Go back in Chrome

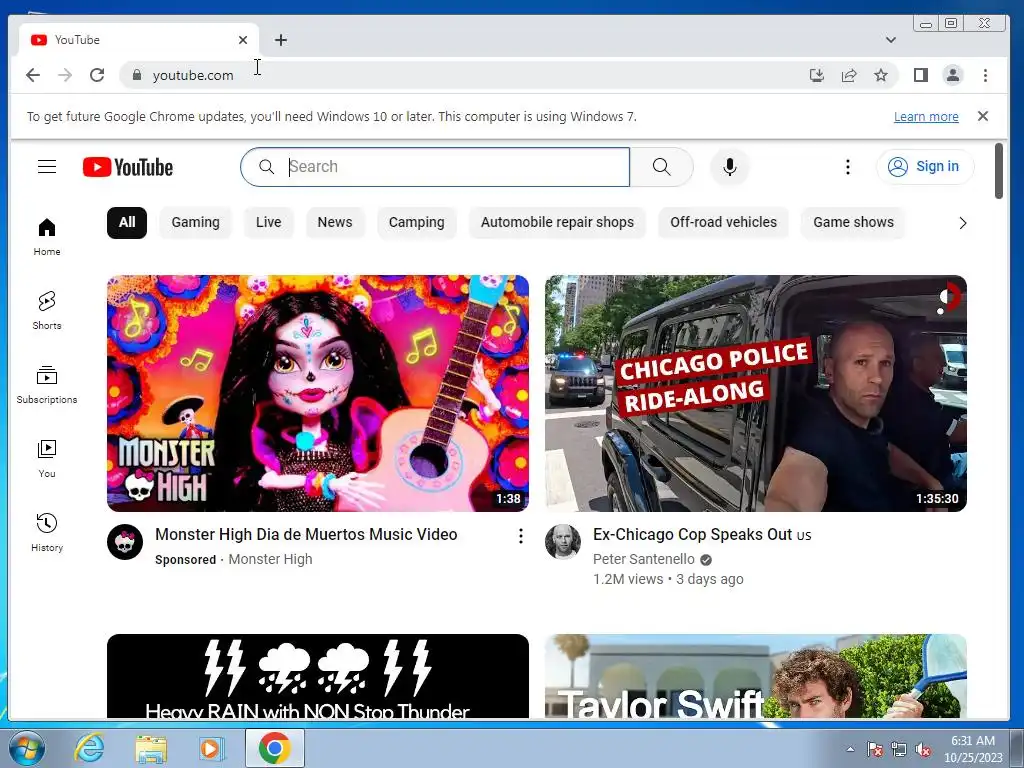pyautogui.click(x=33, y=75)
